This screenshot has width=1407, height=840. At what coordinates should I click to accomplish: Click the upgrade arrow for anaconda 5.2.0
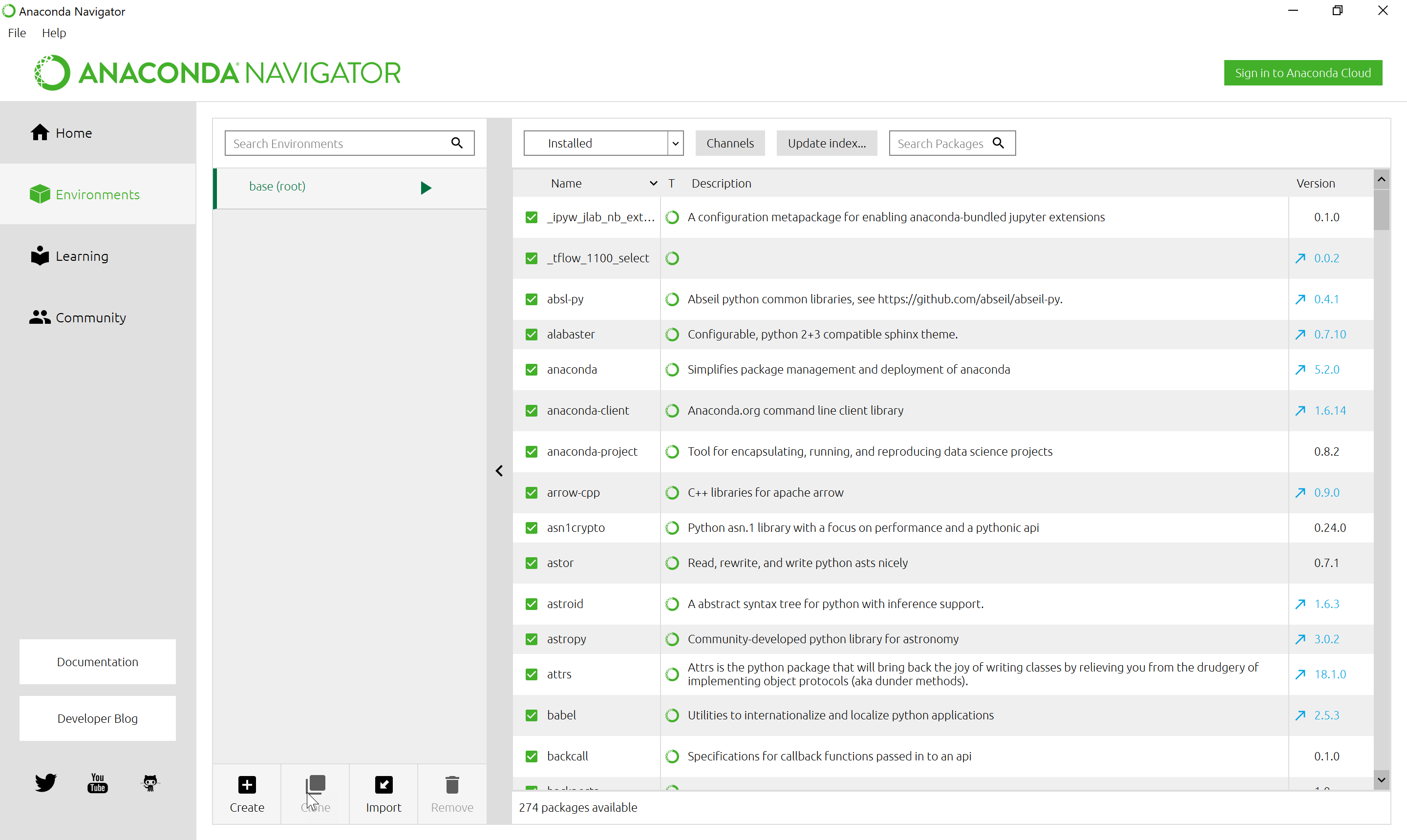pyautogui.click(x=1300, y=369)
